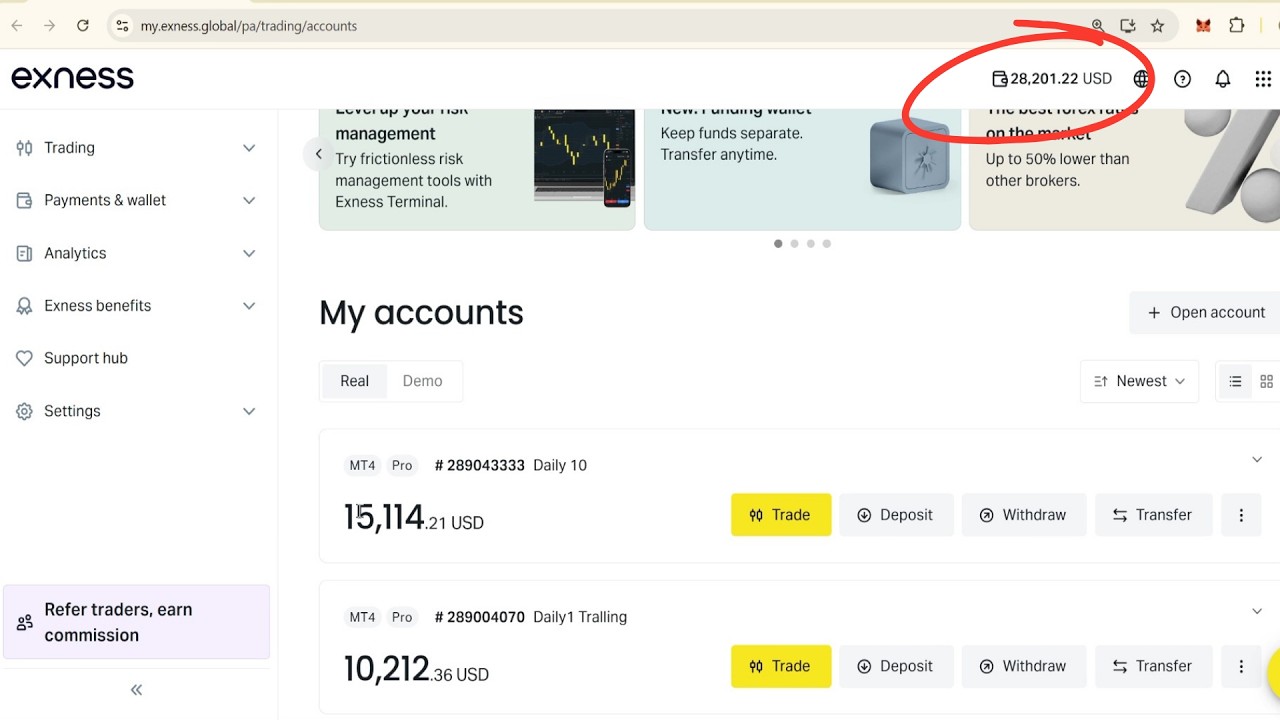
Task: Switch to the Real accounts tab
Action: (x=355, y=381)
